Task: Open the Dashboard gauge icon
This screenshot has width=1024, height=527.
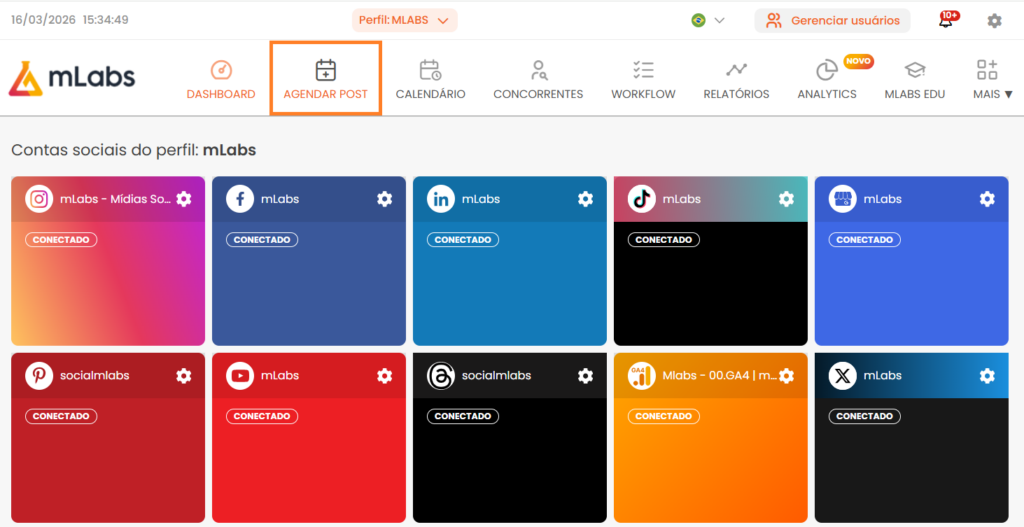Action: click(x=221, y=70)
